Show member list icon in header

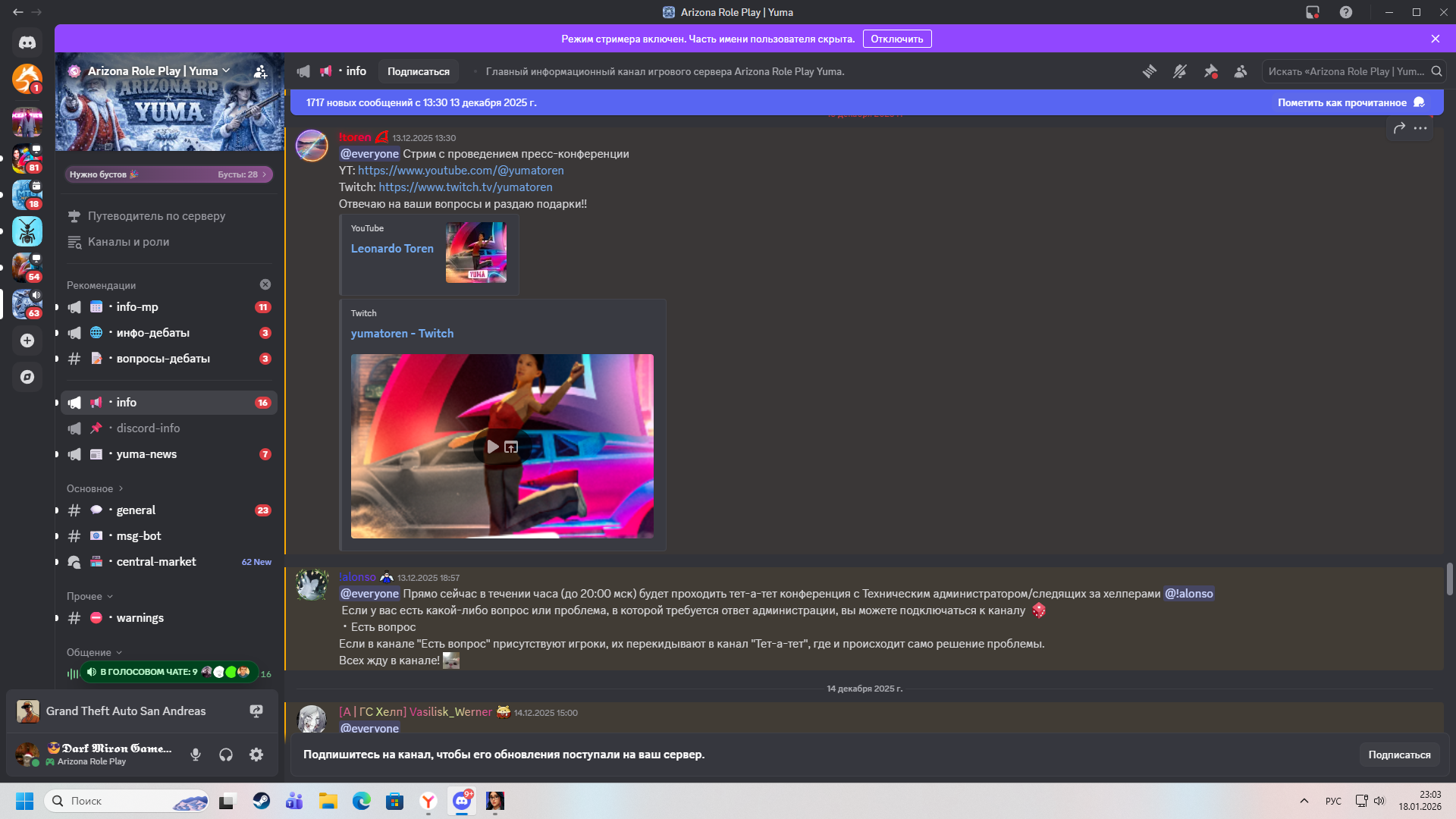pyautogui.click(x=1241, y=71)
